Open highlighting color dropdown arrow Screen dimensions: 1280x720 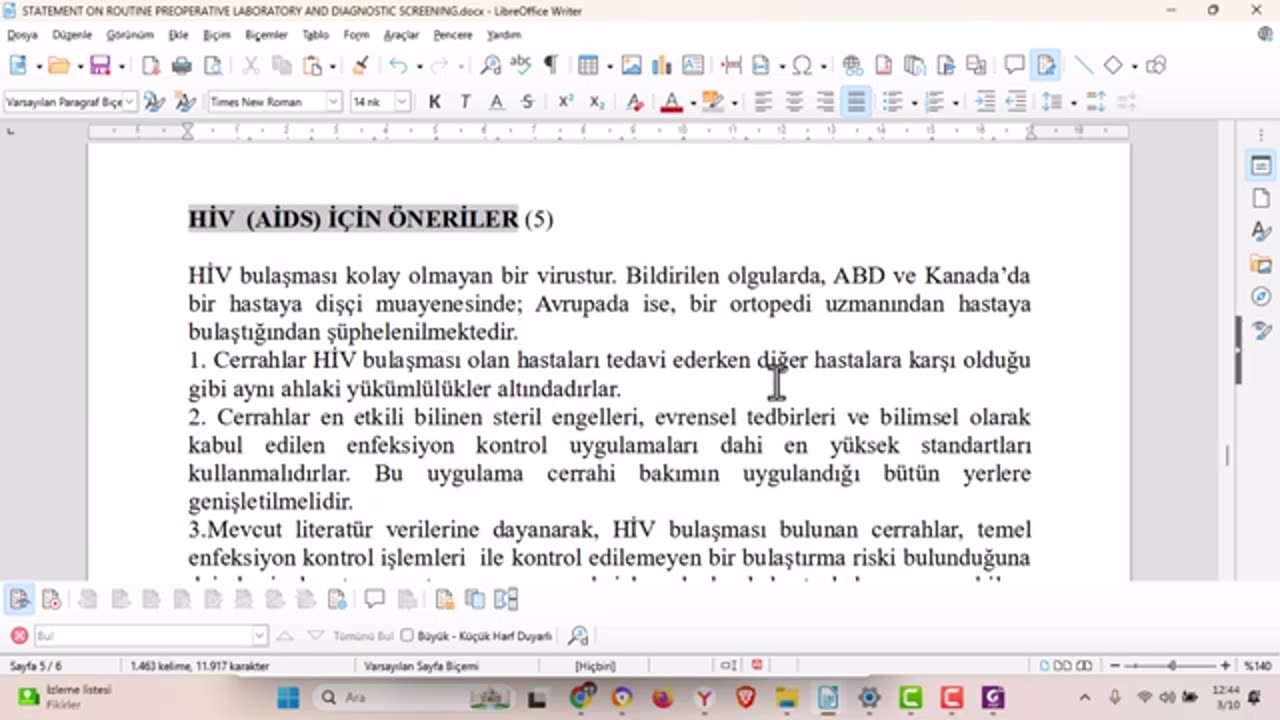click(734, 102)
